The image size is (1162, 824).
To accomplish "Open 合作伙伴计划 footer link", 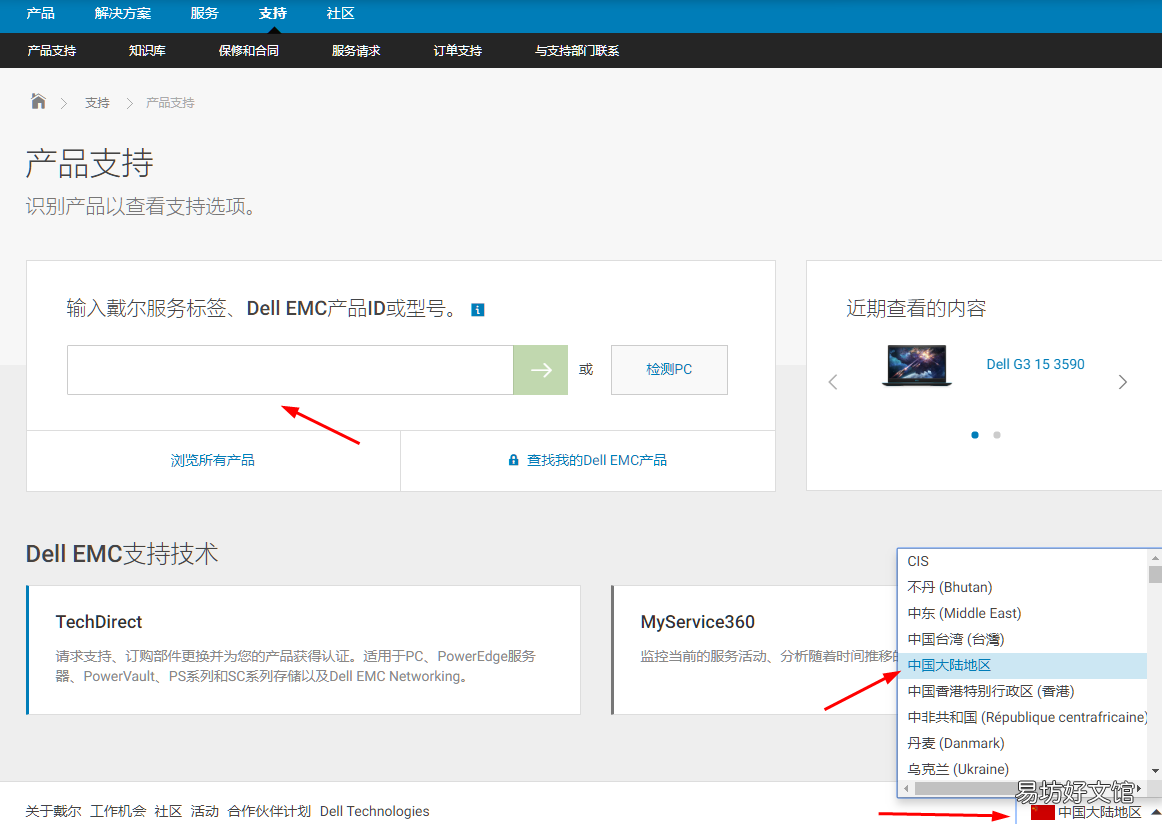I will (x=269, y=811).
